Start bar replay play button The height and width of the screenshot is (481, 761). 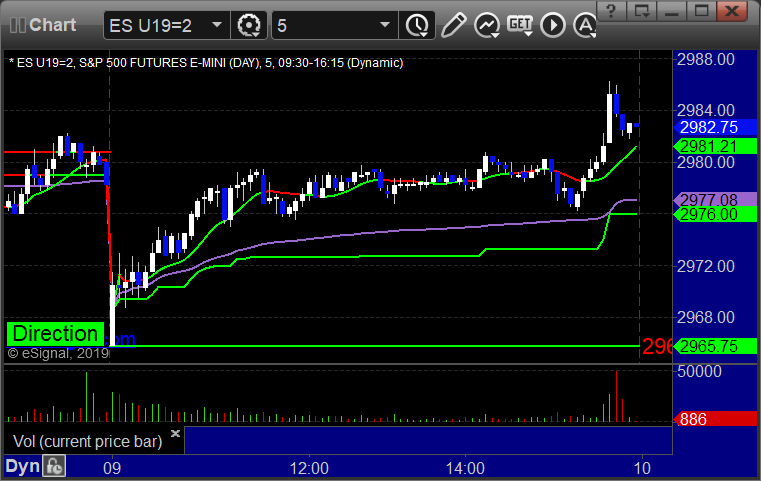553,25
